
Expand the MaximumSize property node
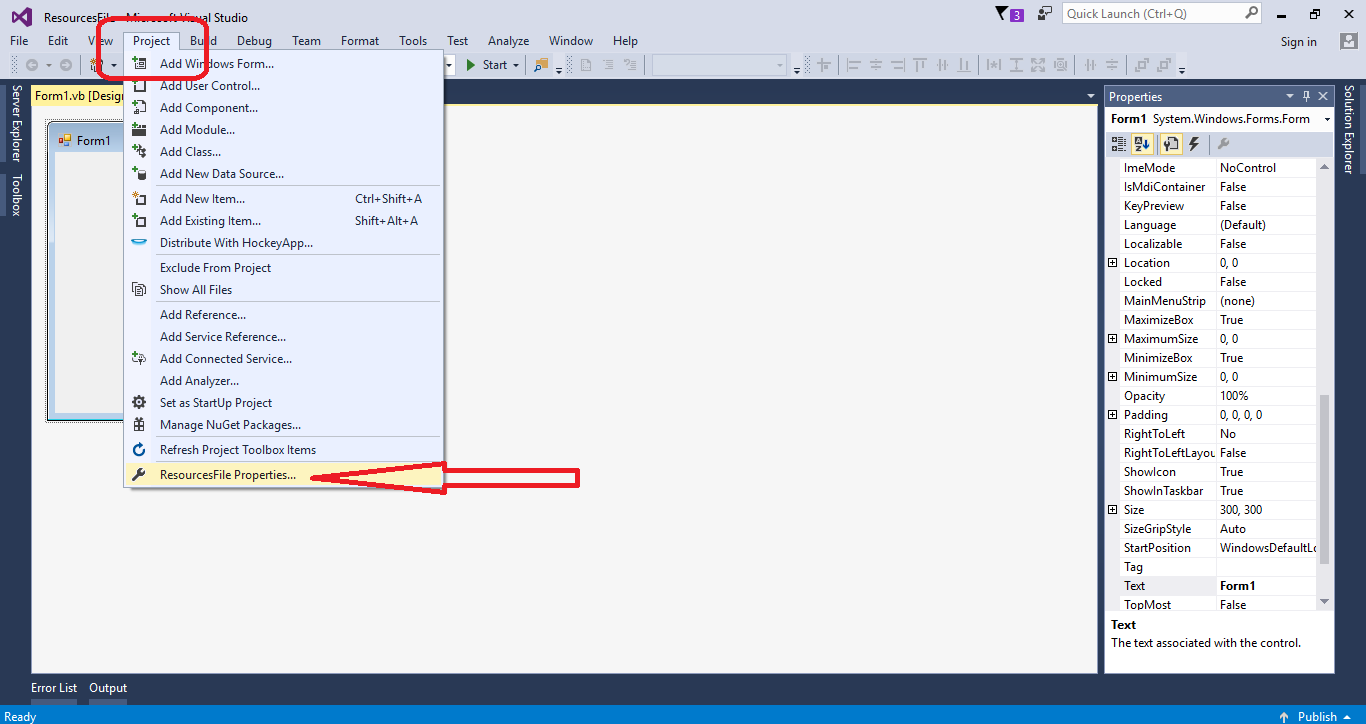[1112, 339]
